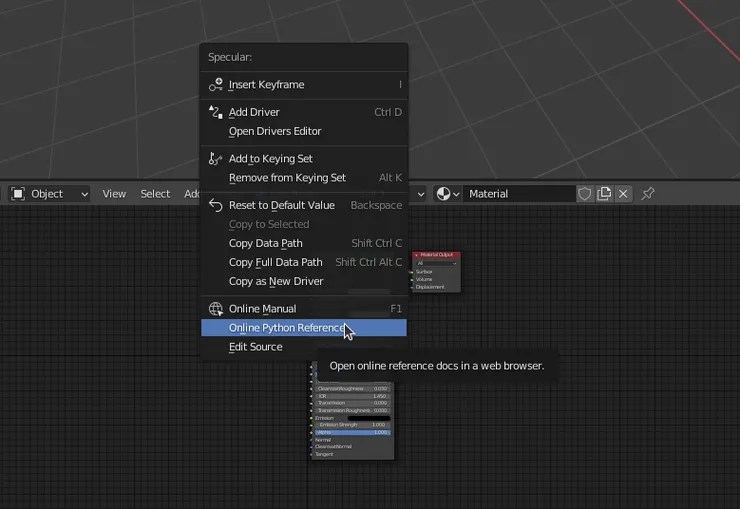Choose Insert Keyframe from context menu
Viewport: 740px width, 509px height.
(303, 84)
